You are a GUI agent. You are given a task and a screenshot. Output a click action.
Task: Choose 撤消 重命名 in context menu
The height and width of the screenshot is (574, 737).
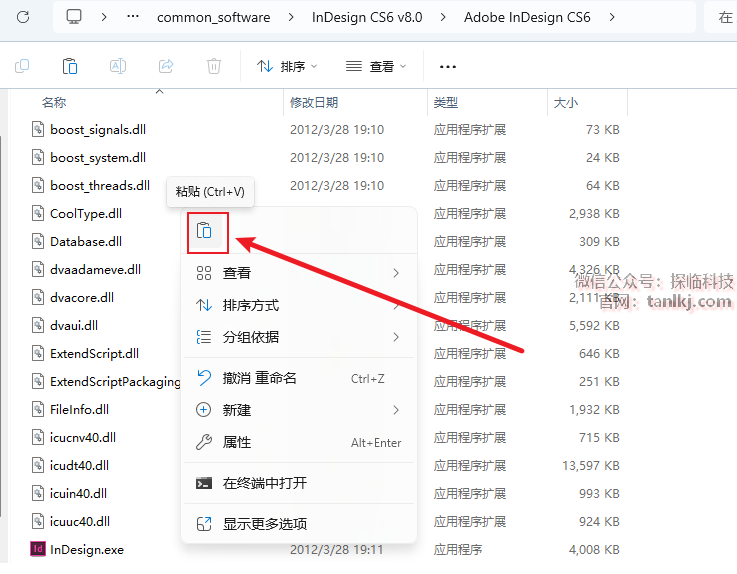click(298, 378)
